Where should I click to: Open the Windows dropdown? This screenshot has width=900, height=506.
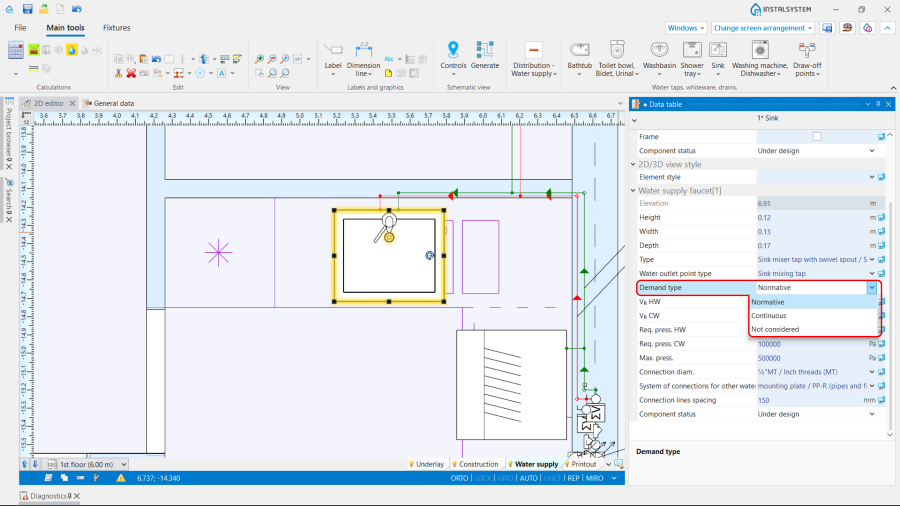point(685,28)
